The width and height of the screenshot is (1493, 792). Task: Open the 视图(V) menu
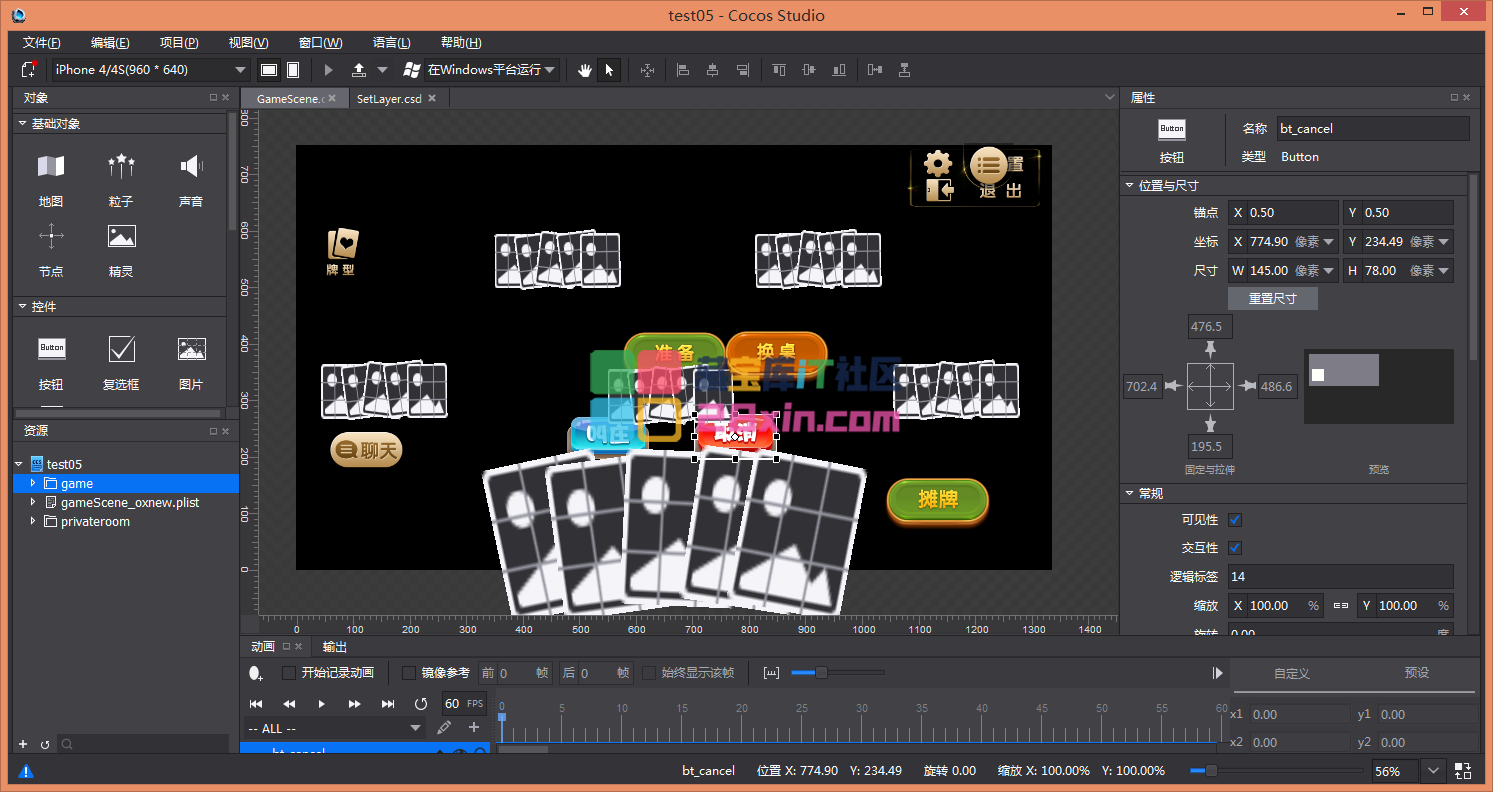[x=248, y=43]
